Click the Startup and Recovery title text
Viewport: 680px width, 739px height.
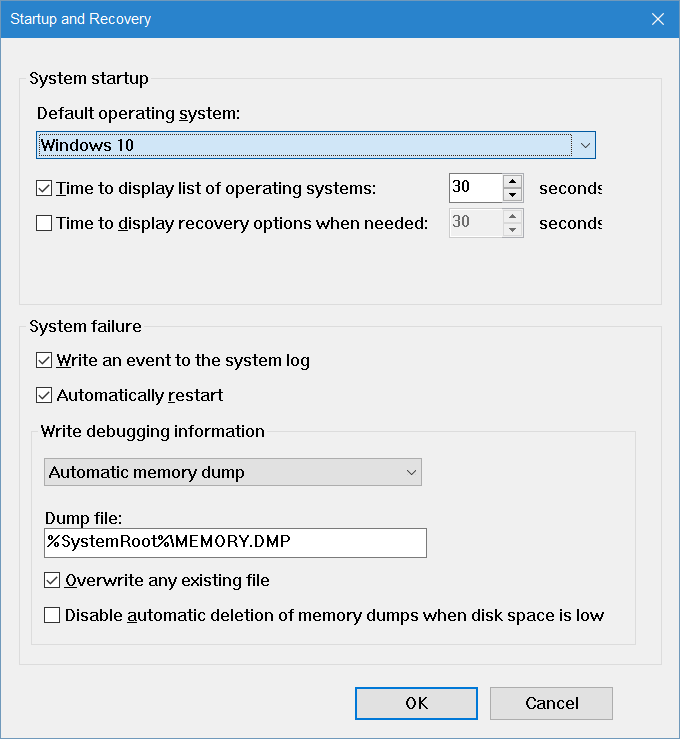[81, 19]
